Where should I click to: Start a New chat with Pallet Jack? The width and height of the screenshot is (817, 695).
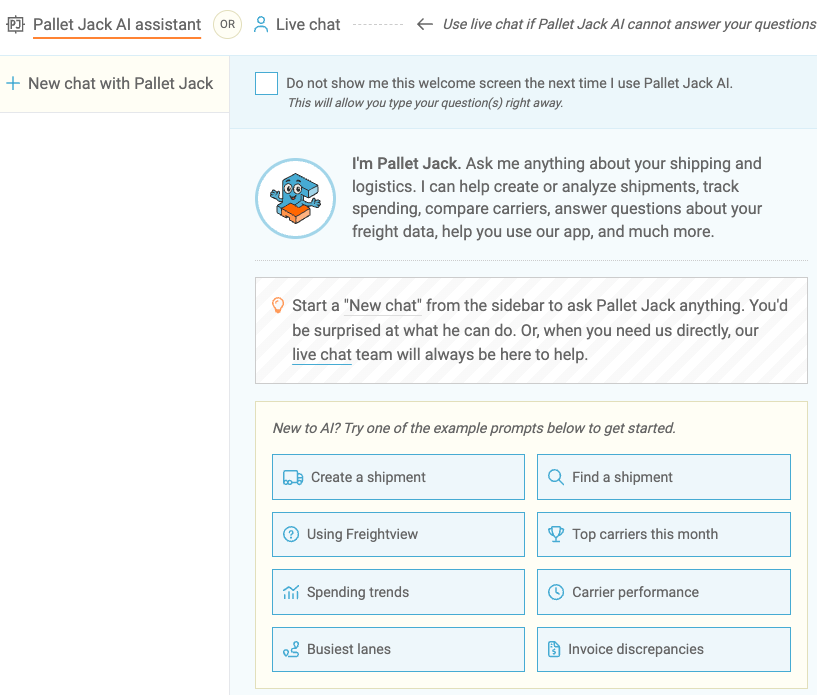[x=115, y=84]
